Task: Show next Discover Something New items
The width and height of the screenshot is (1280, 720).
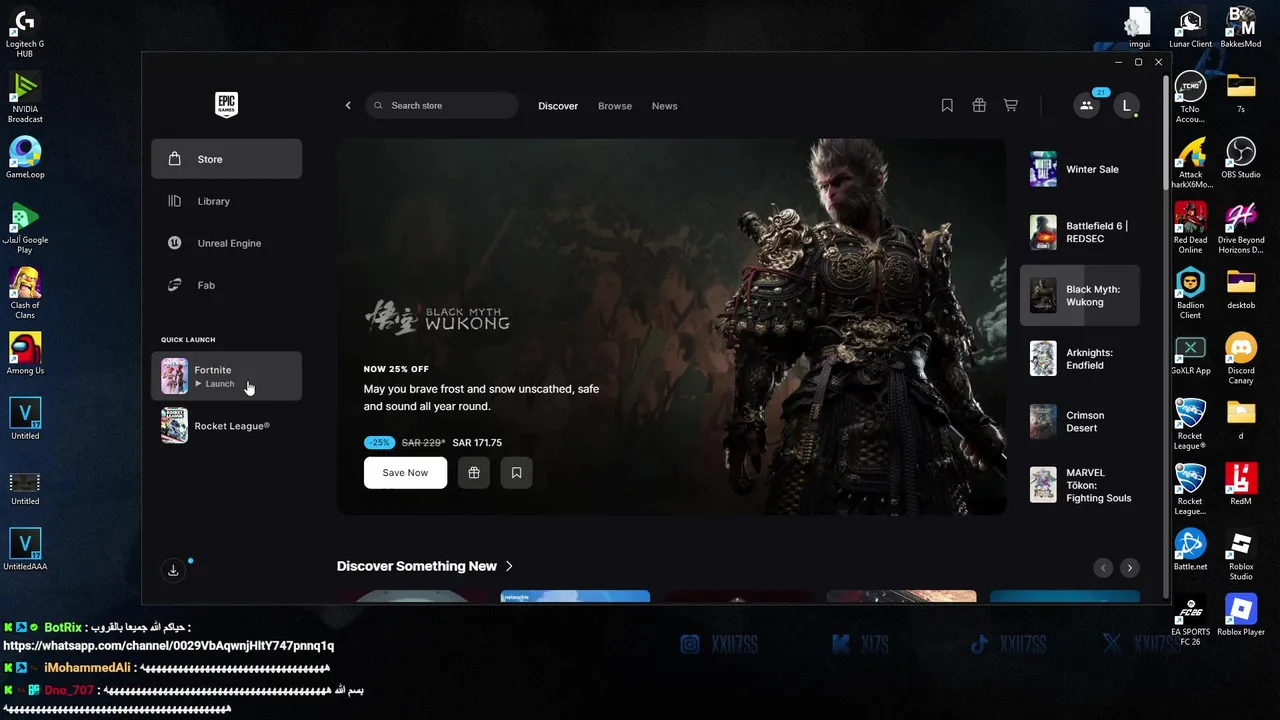Action: pyautogui.click(x=1129, y=568)
